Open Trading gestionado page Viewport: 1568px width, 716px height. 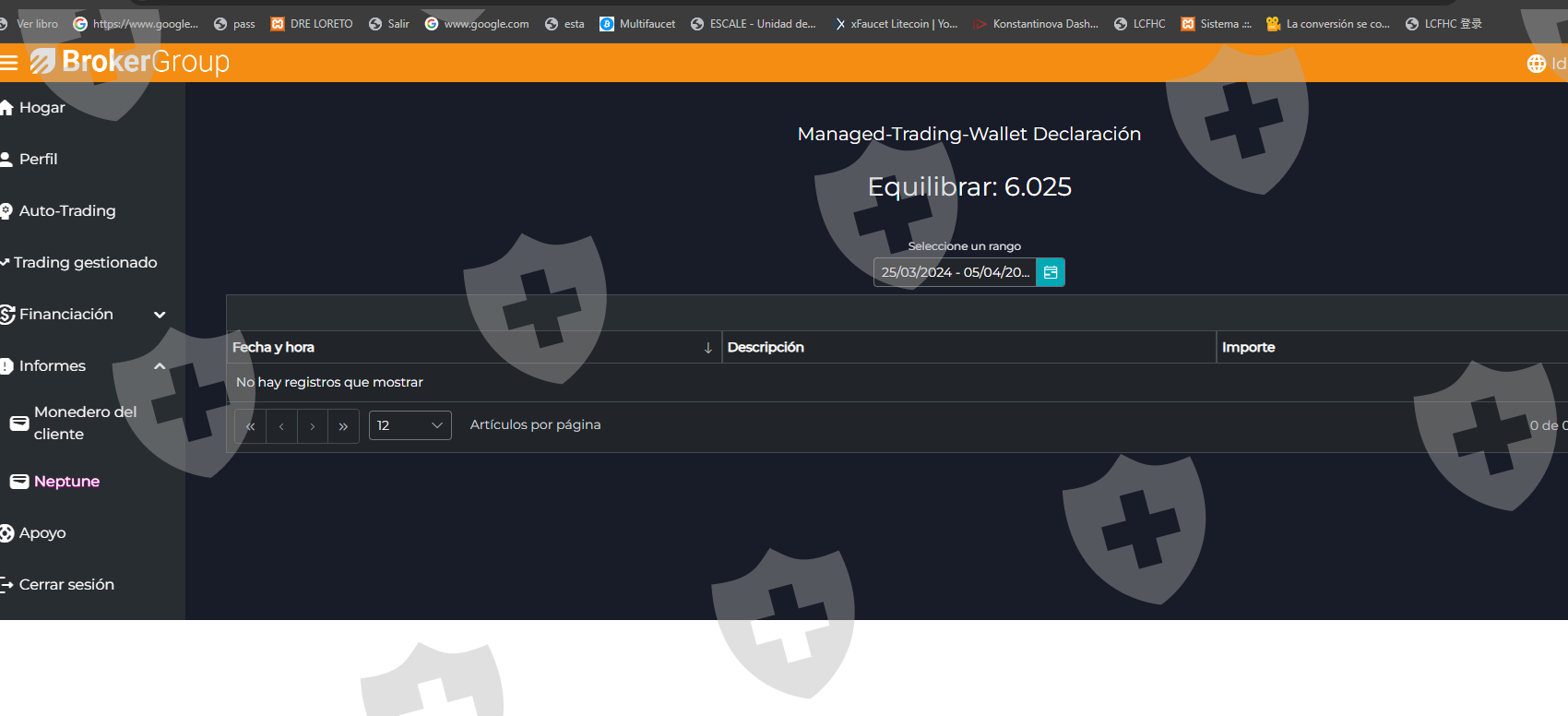[85, 263]
